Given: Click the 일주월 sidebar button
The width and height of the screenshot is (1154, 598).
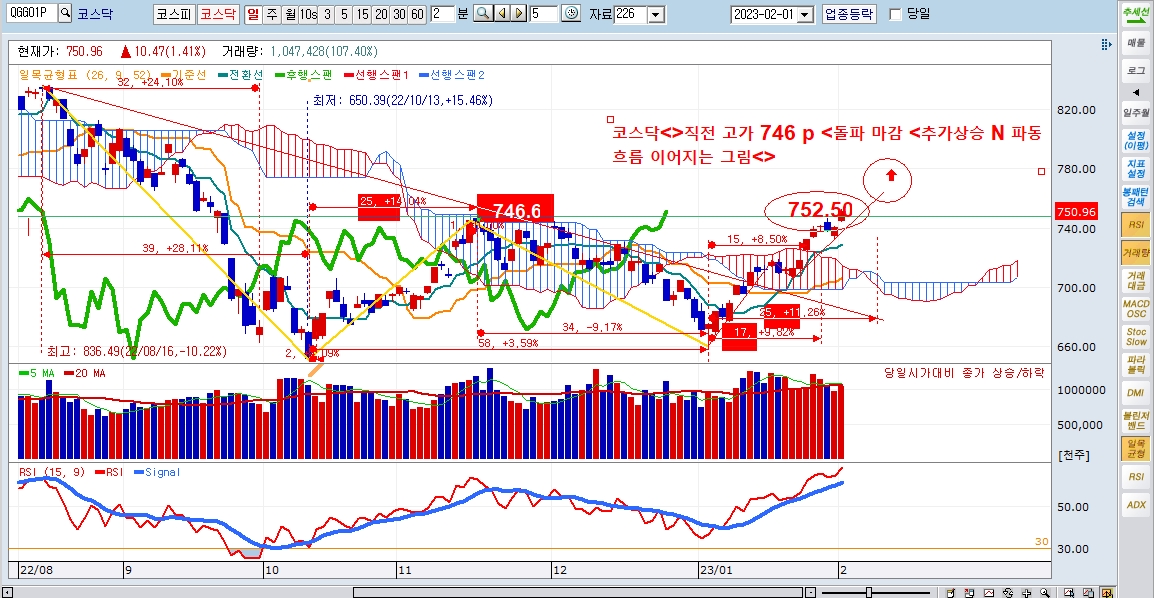Looking at the screenshot, I should pyautogui.click(x=1136, y=113).
